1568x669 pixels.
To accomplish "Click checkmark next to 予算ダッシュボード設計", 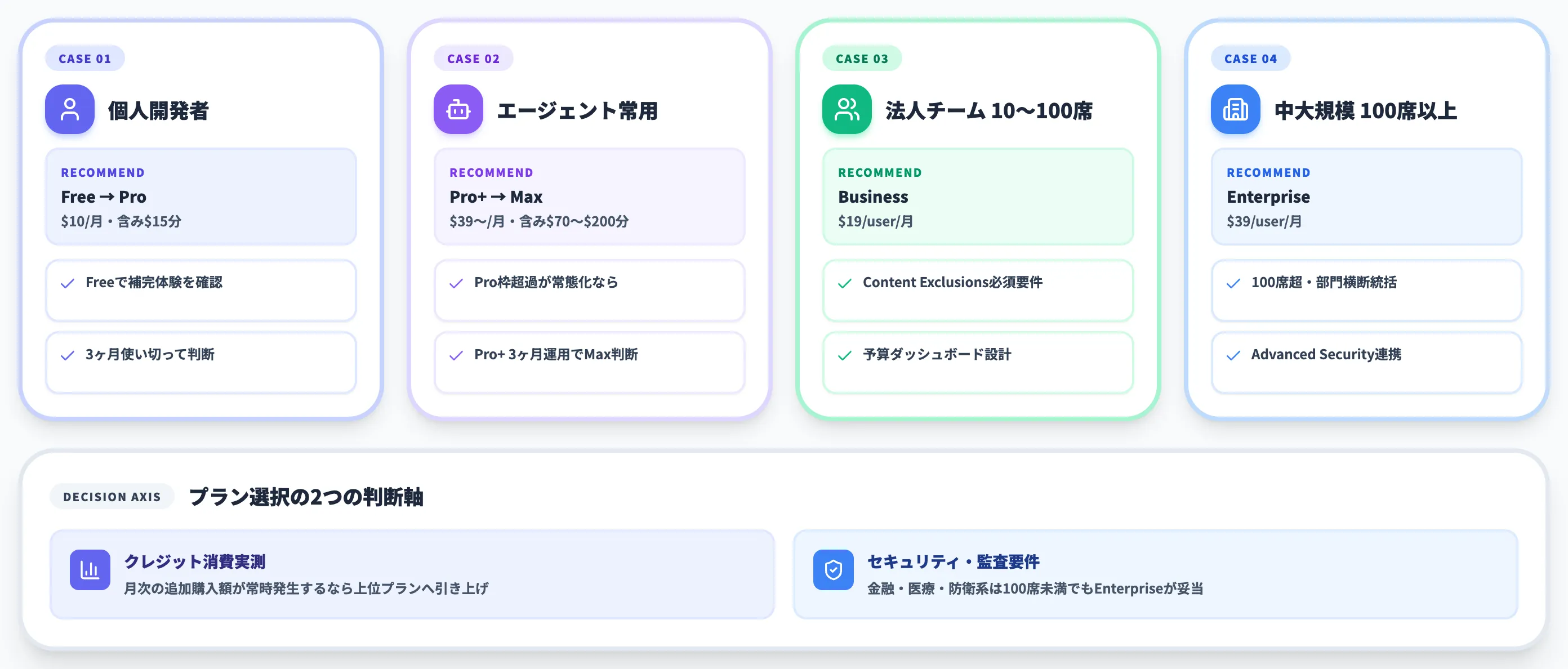I will pyautogui.click(x=845, y=355).
